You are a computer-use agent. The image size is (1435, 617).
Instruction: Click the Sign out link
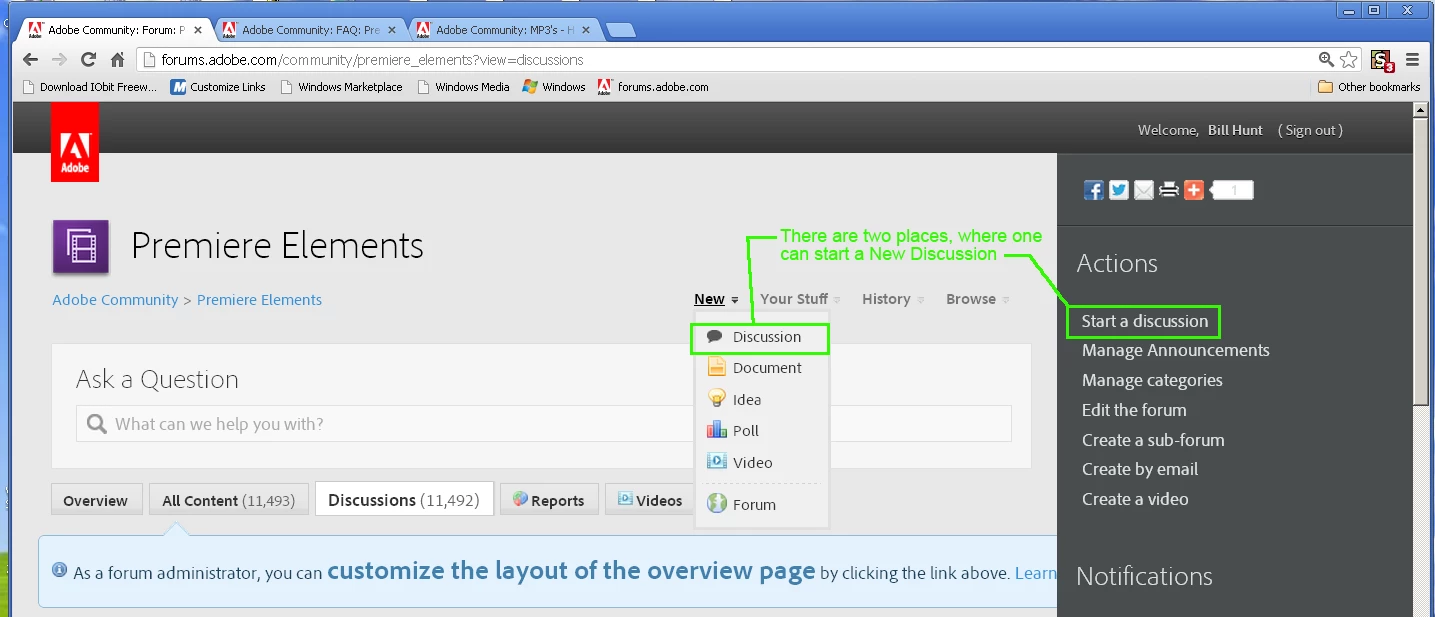[1311, 130]
